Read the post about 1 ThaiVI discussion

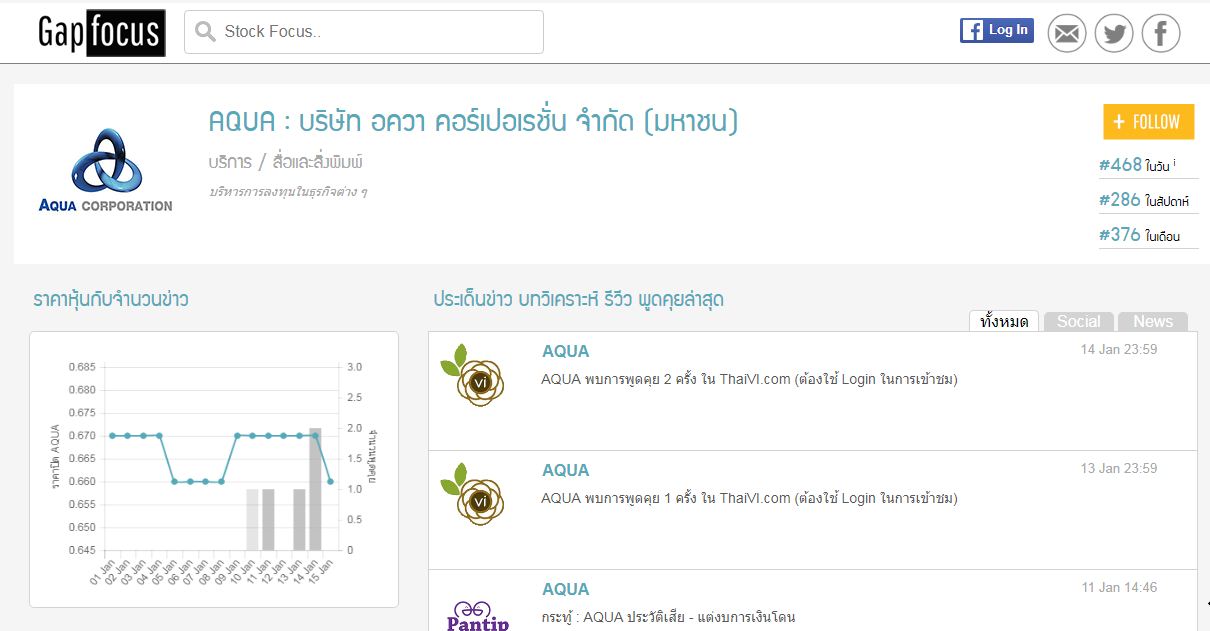(749, 498)
